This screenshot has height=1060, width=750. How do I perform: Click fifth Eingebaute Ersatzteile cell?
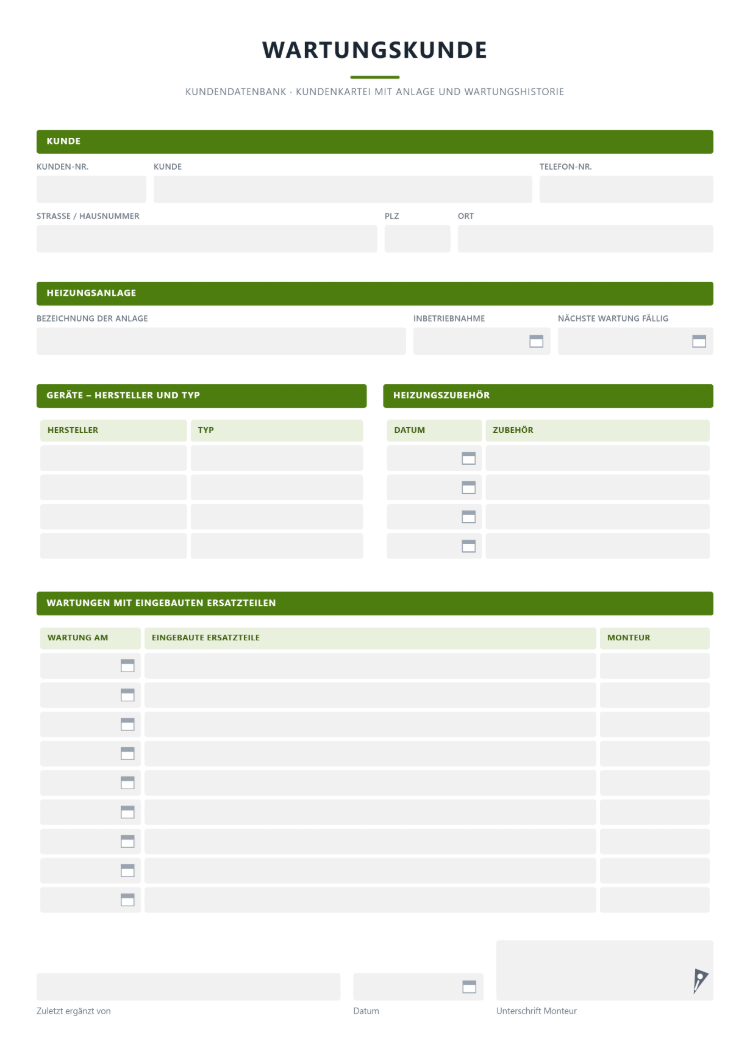pyautogui.click(x=370, y=782)
